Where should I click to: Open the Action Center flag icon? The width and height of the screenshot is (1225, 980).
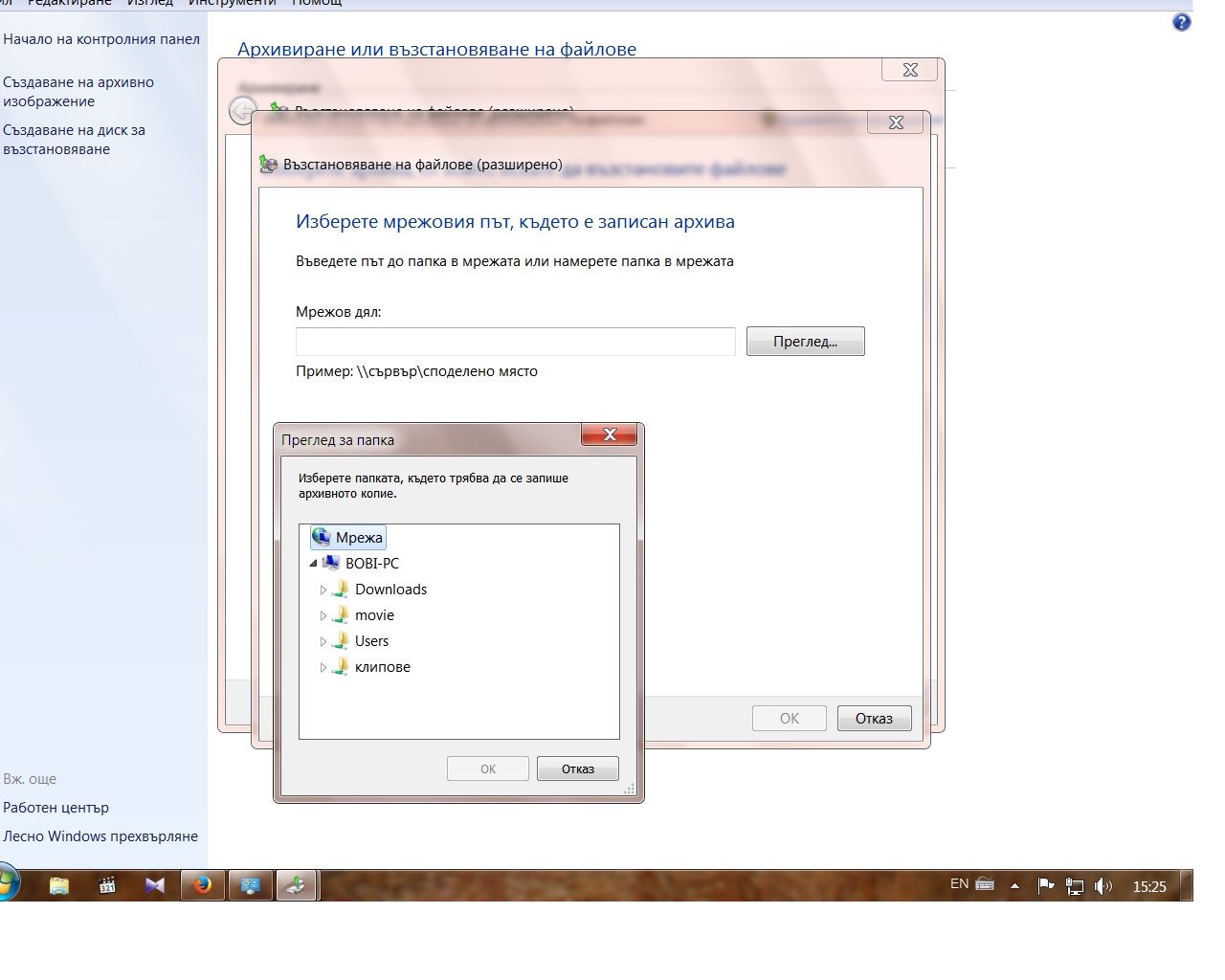pos(1046,886)
